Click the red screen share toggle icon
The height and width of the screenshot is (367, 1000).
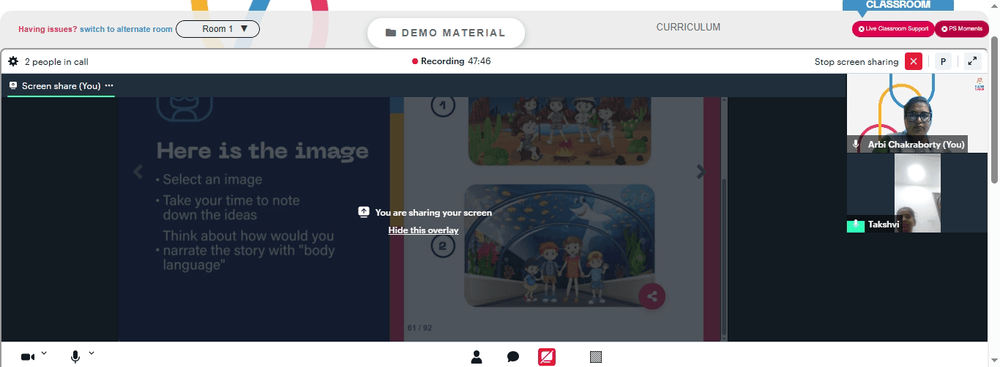click(547, 357)
